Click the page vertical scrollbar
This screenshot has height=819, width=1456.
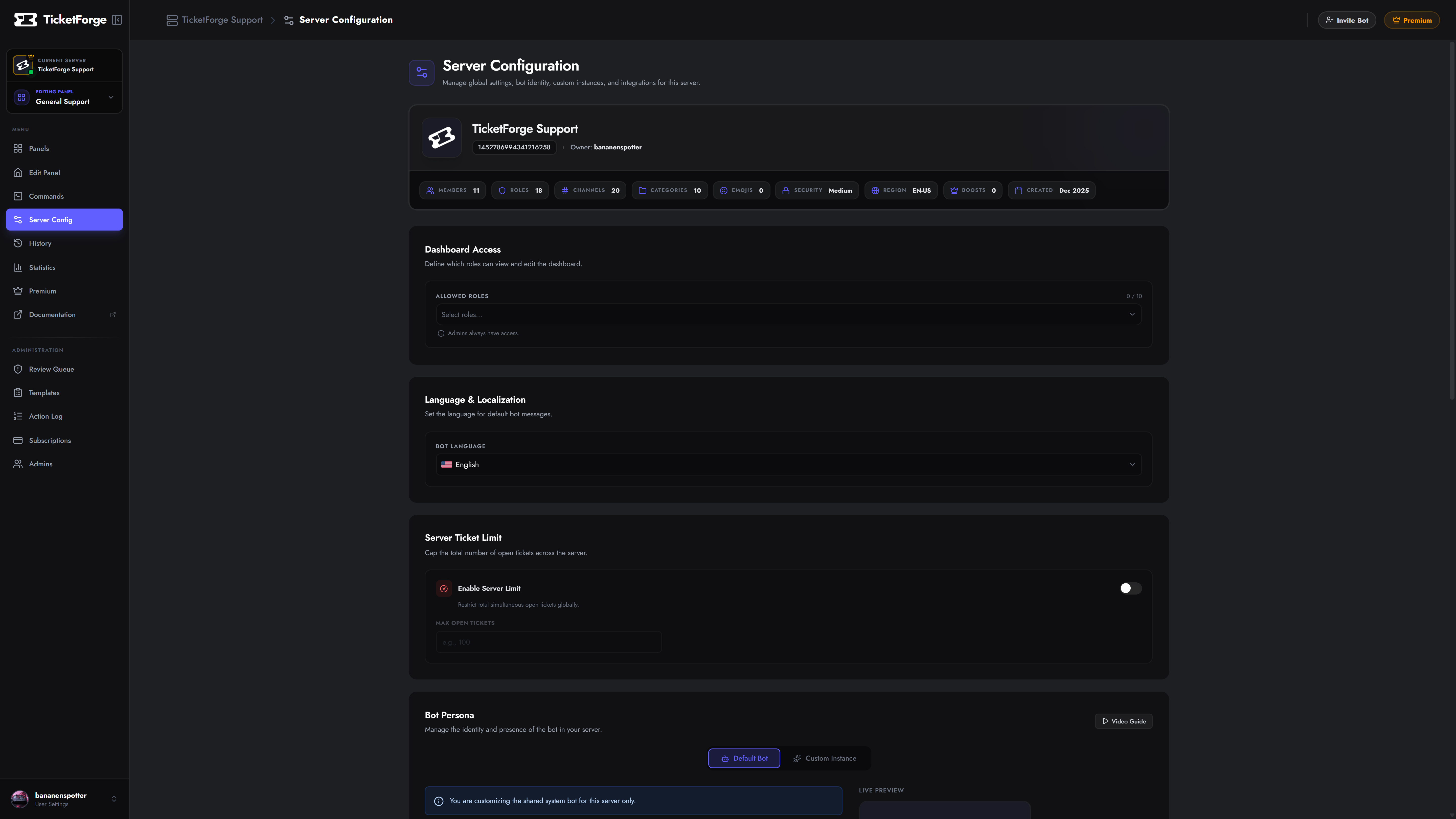1451,220
